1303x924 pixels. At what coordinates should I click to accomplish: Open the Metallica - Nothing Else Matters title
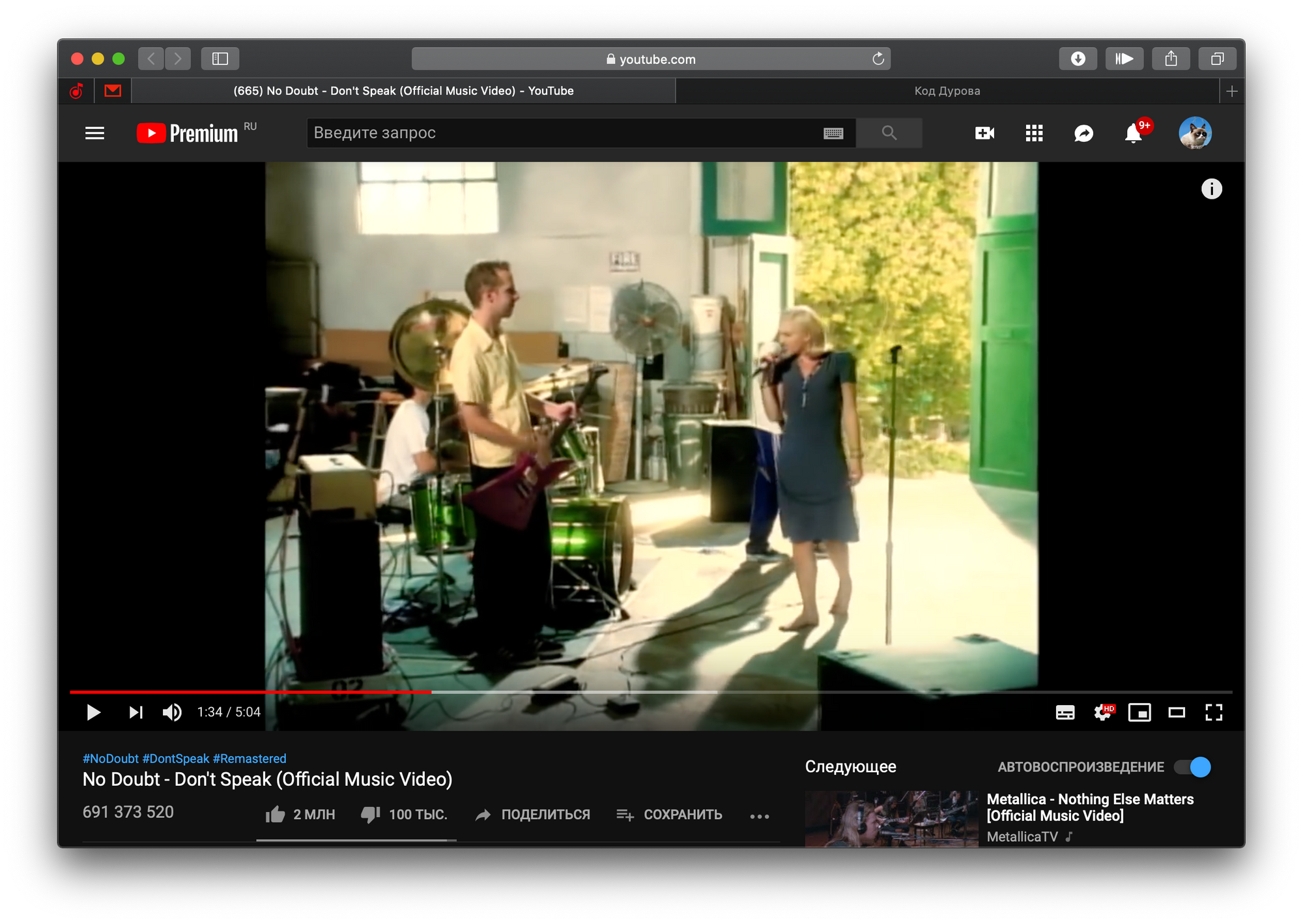click(1090, 807)
